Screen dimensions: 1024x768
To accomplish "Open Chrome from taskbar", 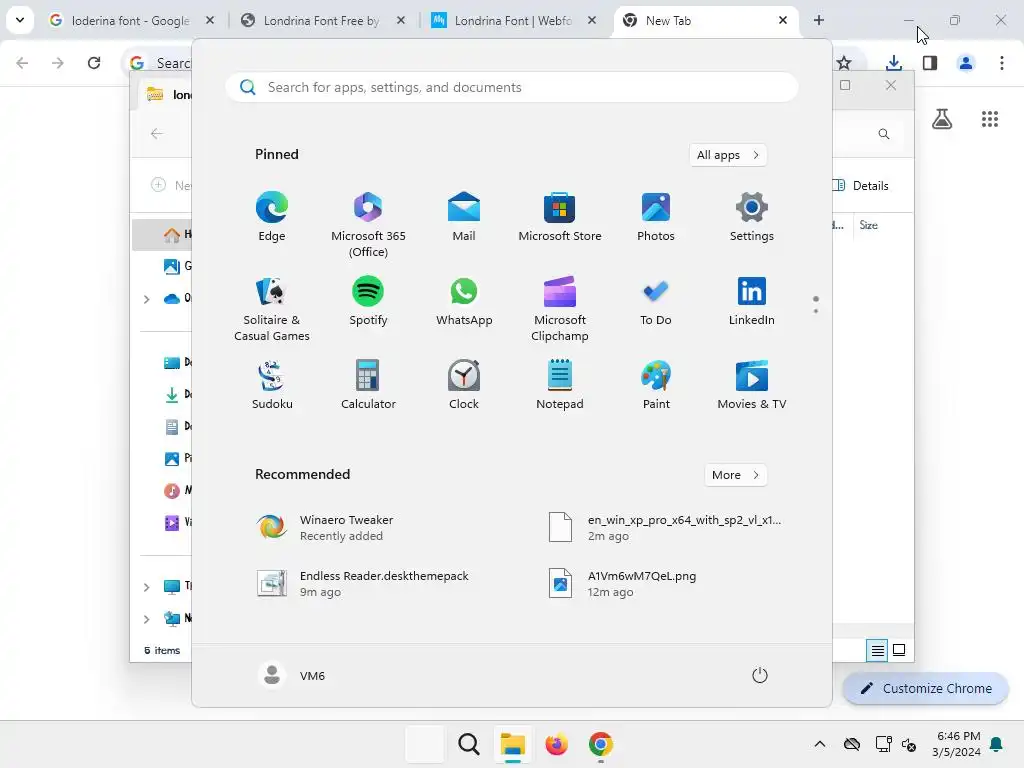I will pyautogui.click(x=601, y=744).
